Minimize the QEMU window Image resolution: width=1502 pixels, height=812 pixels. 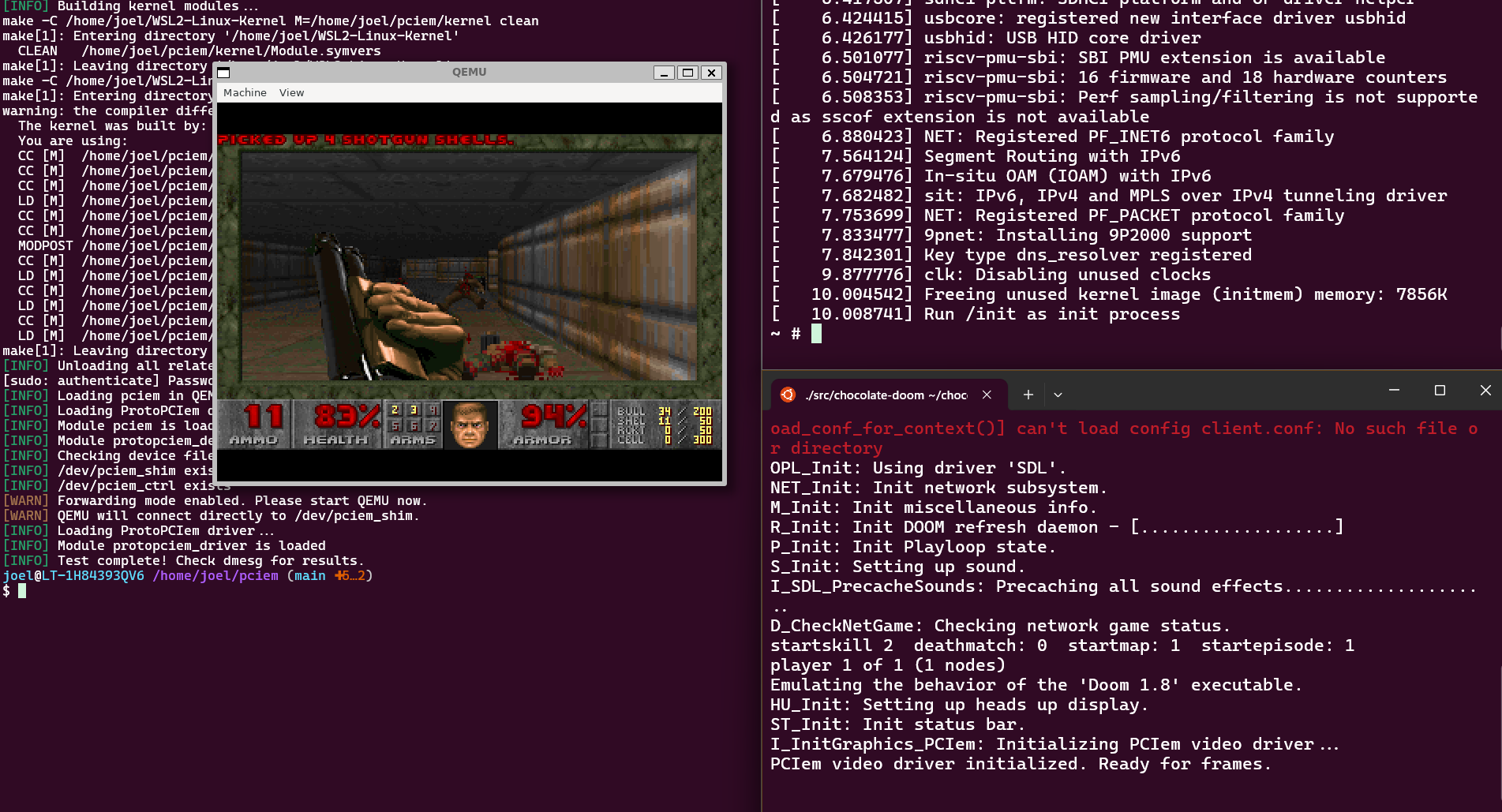coord(664,73)
